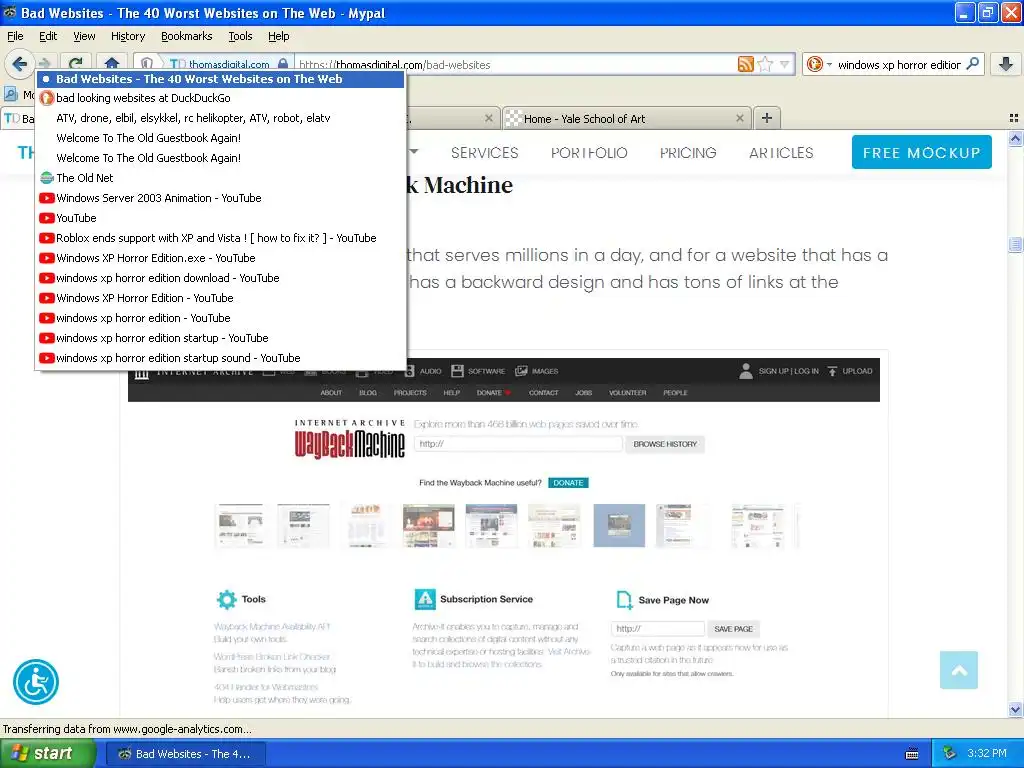Click the vertical scrollbar down arrow
The width and height of the screenshot is (1024, 768).
coord(1015,709)
